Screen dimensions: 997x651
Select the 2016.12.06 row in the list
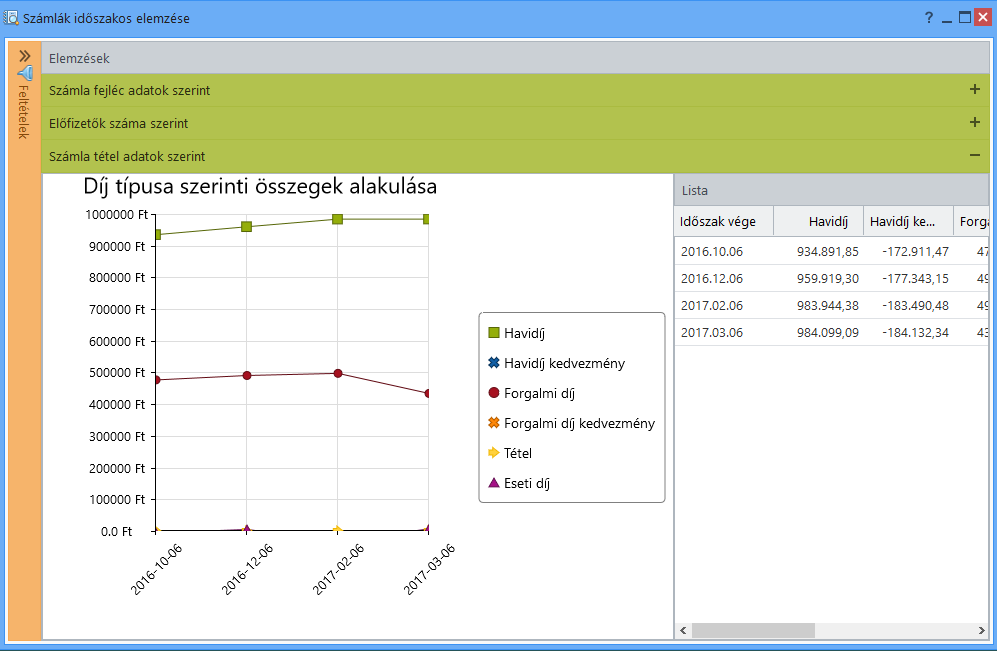click(x=832, y=278)
